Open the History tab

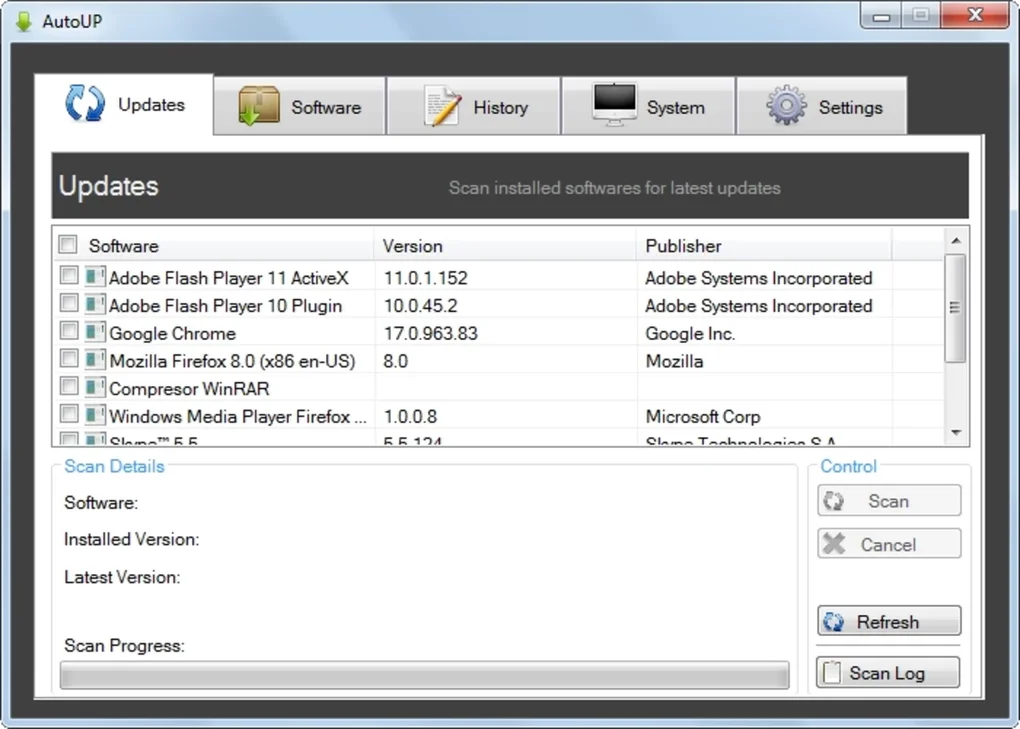(x=474, y=106)
